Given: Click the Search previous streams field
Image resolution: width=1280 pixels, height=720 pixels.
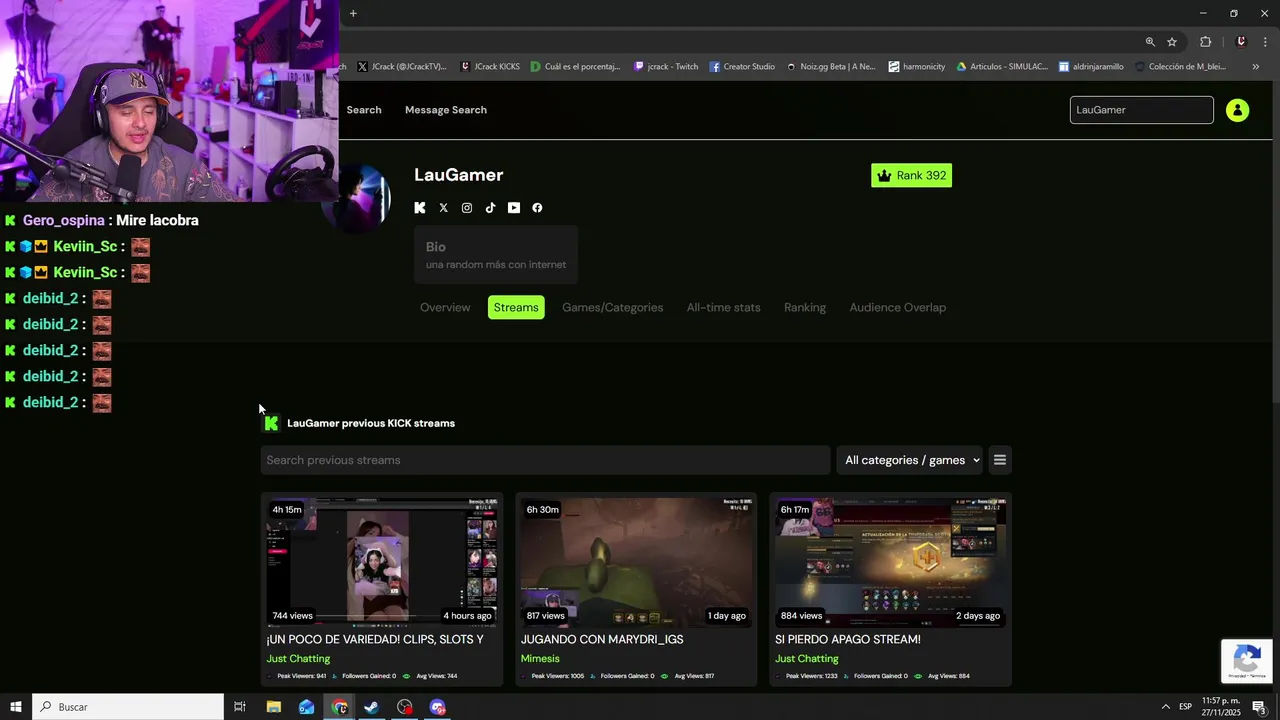Looking at the screenshot, I should point(545,460).
